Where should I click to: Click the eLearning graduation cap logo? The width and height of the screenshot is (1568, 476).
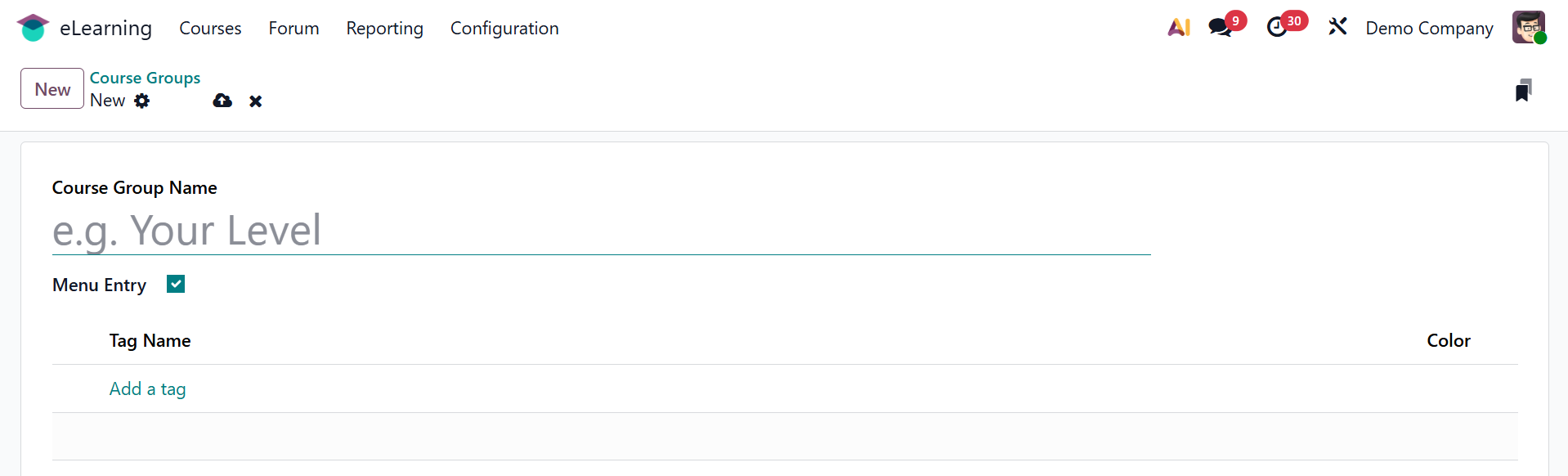[33, 28]
